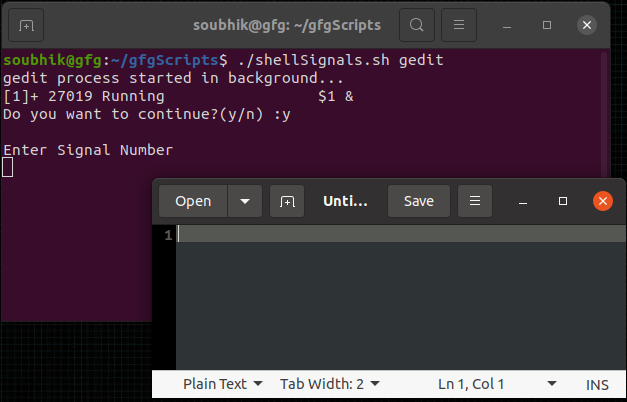The image size is (627, 402).
Task: Click the Untitled document title in gedit header
Action: tap(345, 201)
